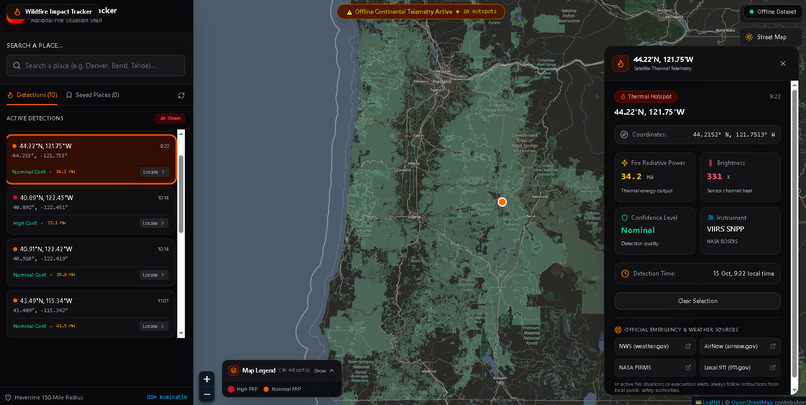Switch to the Detections (10) tab
The height and width of the screenshot is (405, 806).
32,95
